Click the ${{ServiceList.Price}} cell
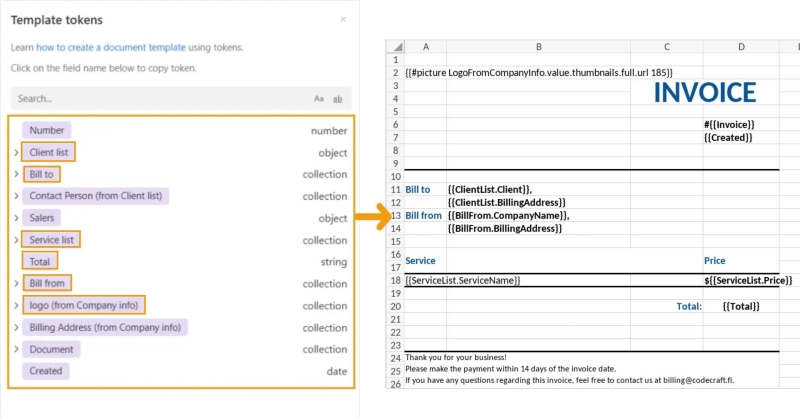 point(748,280)
